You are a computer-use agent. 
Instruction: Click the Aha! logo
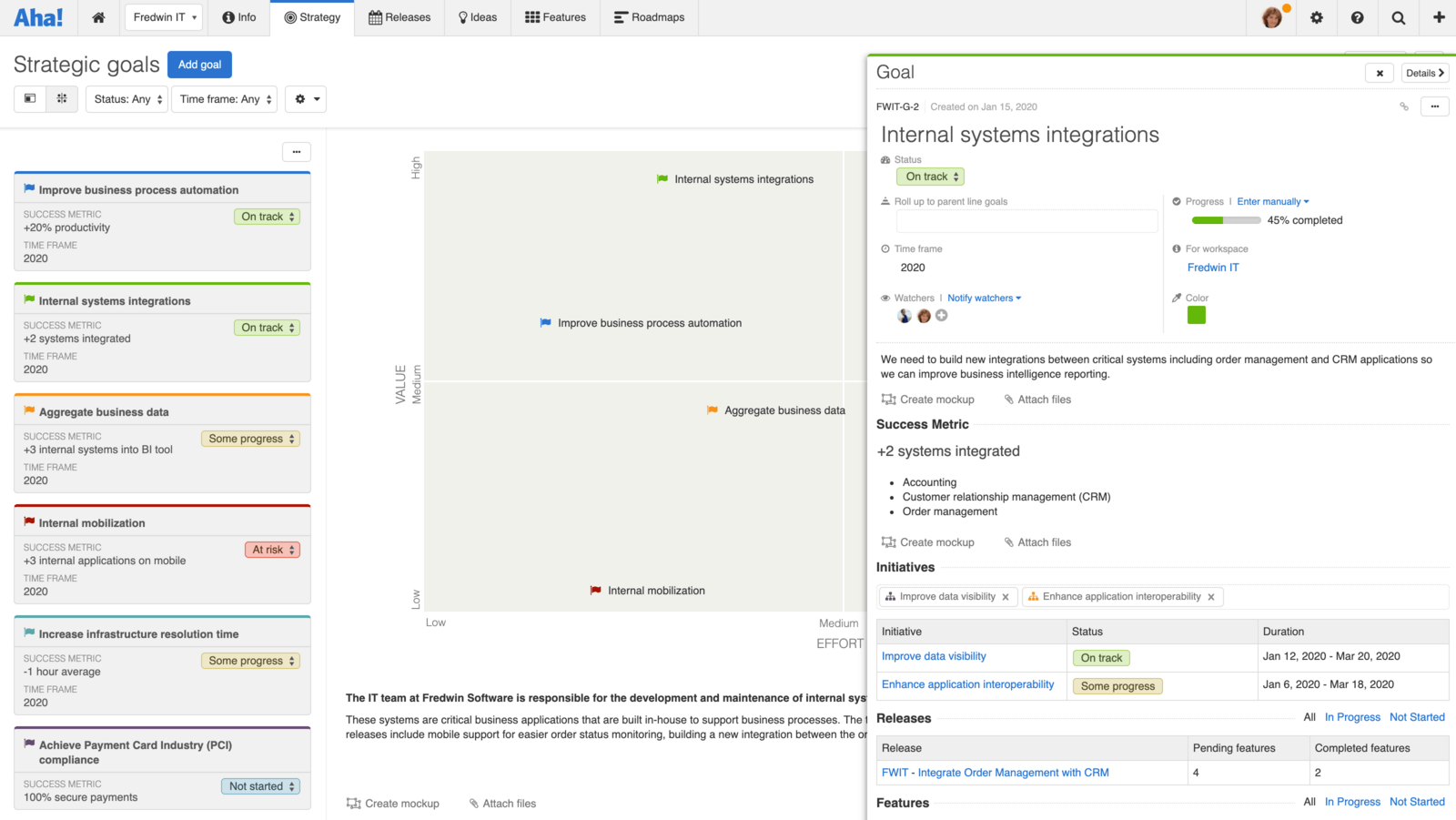coord(38,17)
